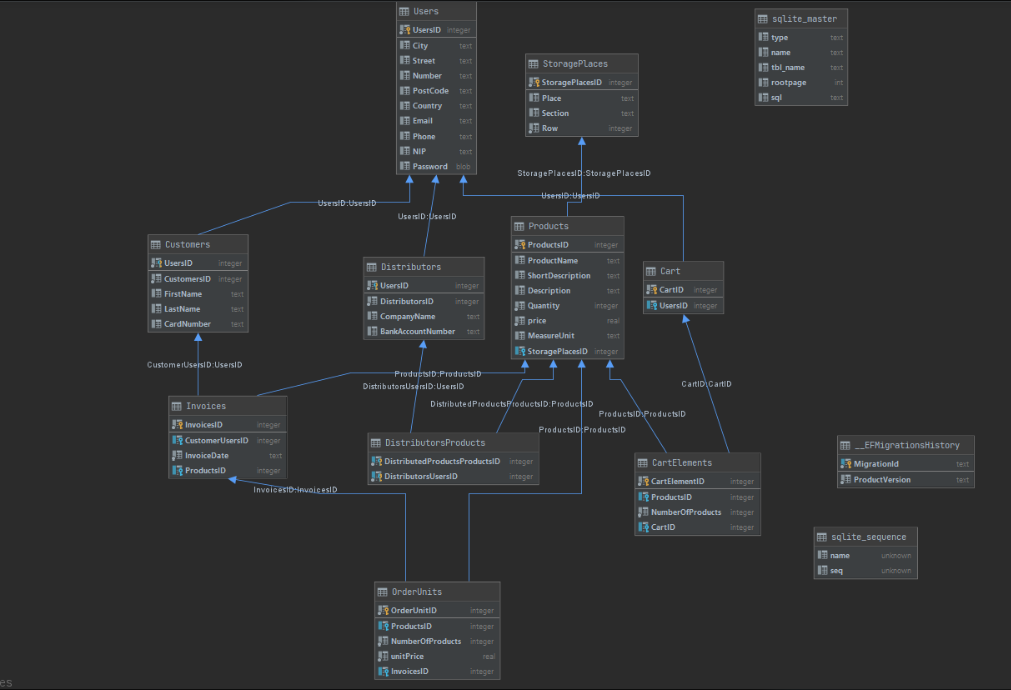The height and width of the screenshot is (690, 1011).
Task: Click the column icon beside price in Products
Action: [x=520, y=320]
